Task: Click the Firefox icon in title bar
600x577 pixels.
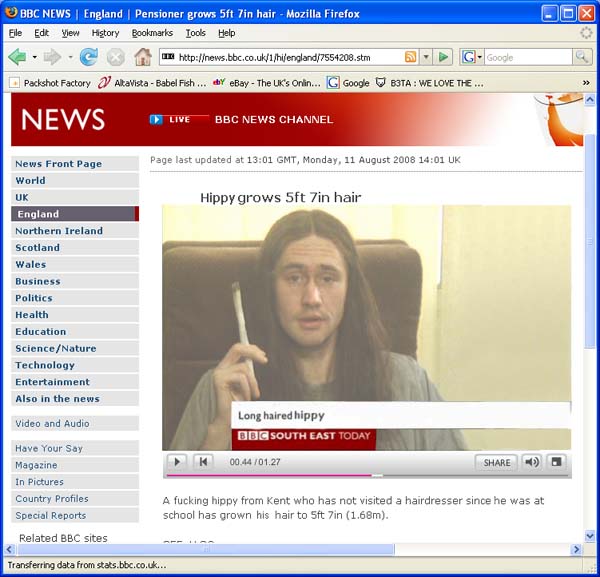Action: tap(11, 13)
